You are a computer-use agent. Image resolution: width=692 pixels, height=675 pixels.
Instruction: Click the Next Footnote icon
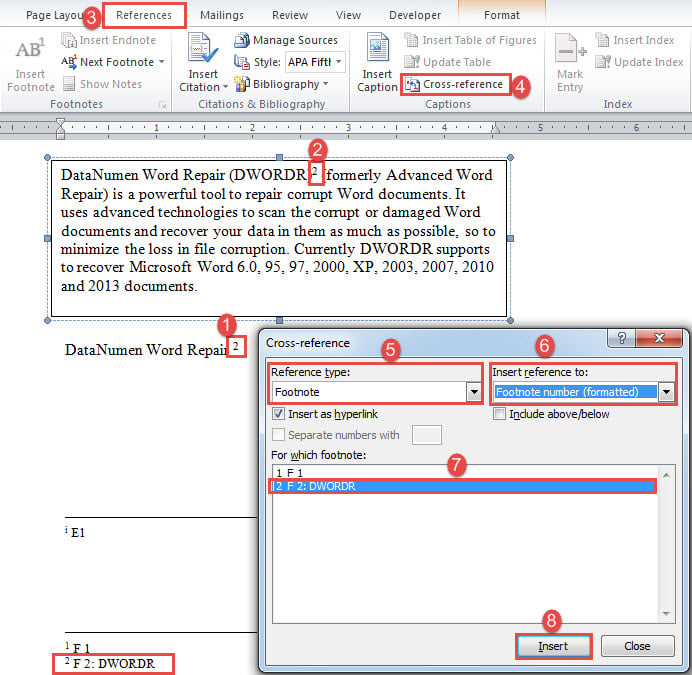click(69, 62)
